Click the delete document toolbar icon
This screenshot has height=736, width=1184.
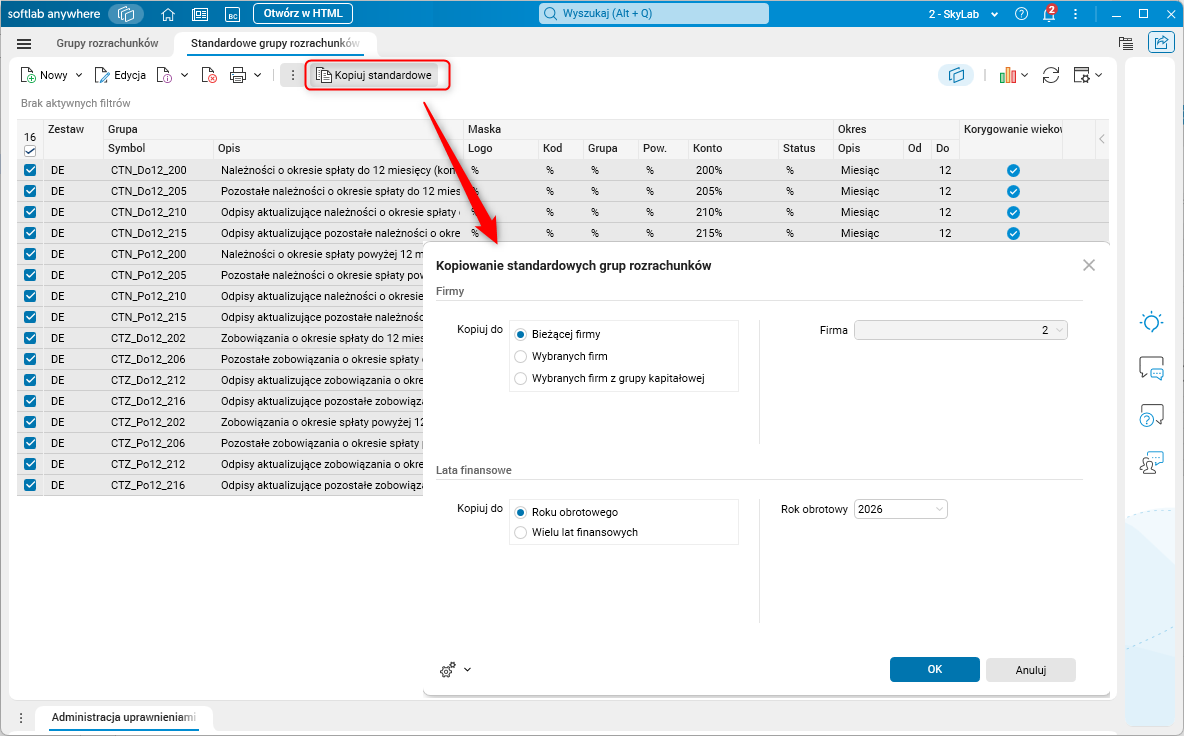coord(209,75)
